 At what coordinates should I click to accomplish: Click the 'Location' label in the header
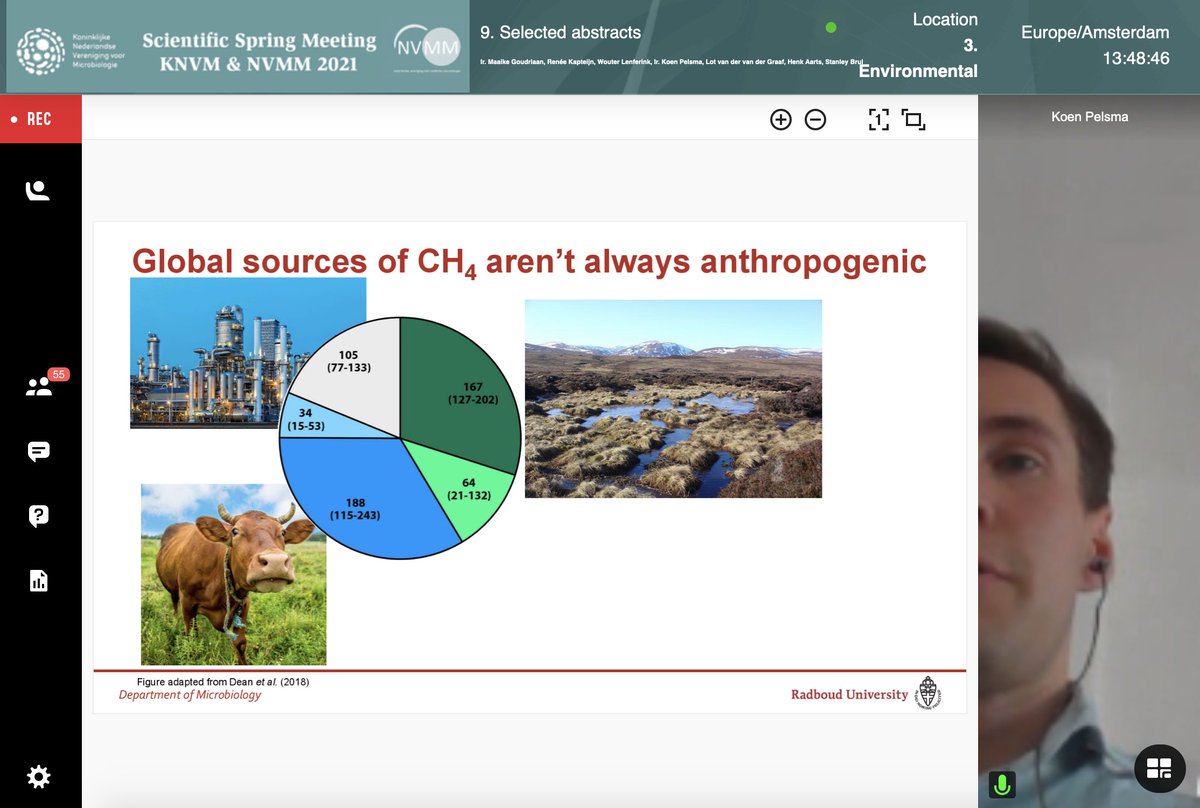click(x=945, y=19)
